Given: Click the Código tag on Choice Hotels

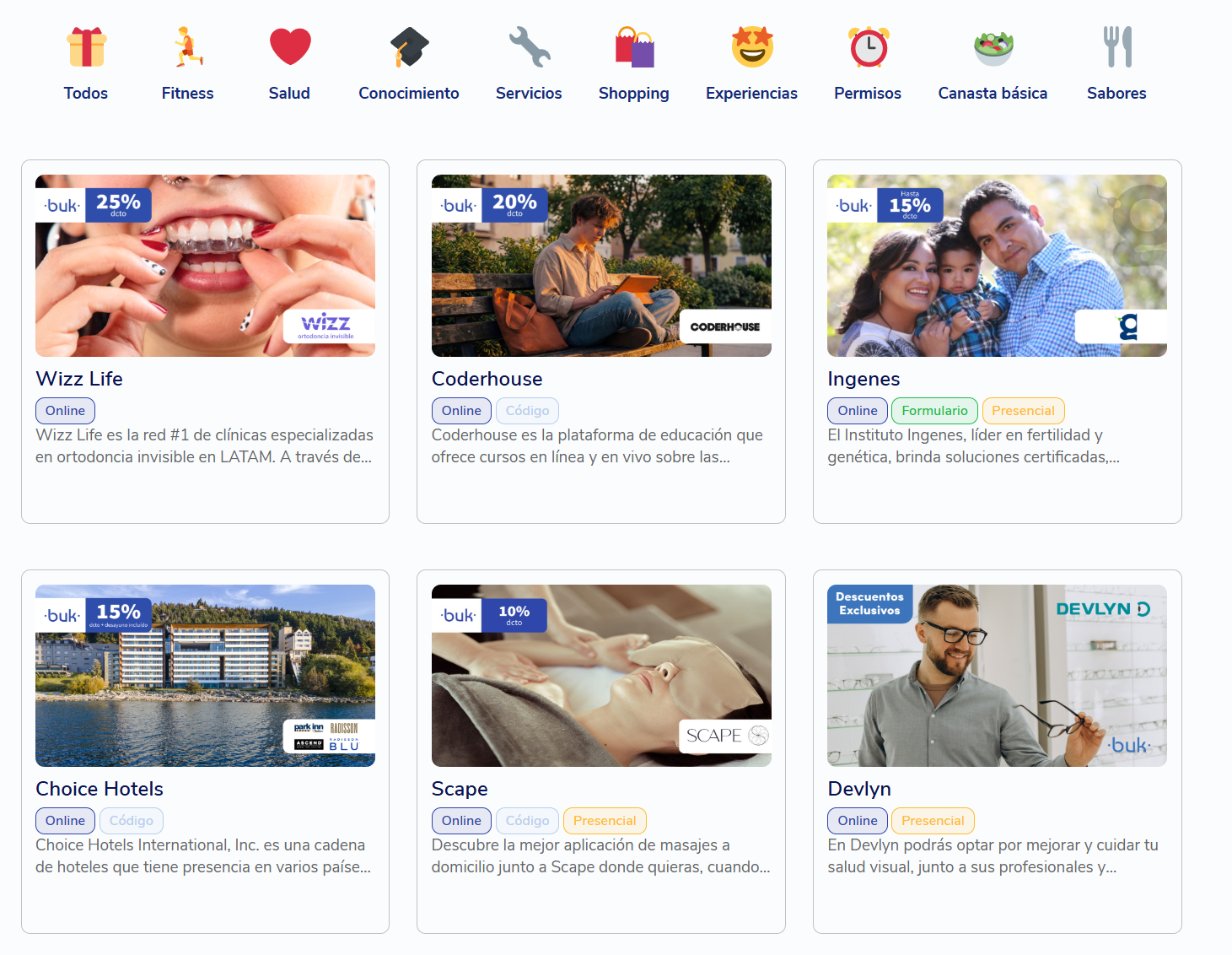Looking at the screenshot, I should click(x=132, y=821).
